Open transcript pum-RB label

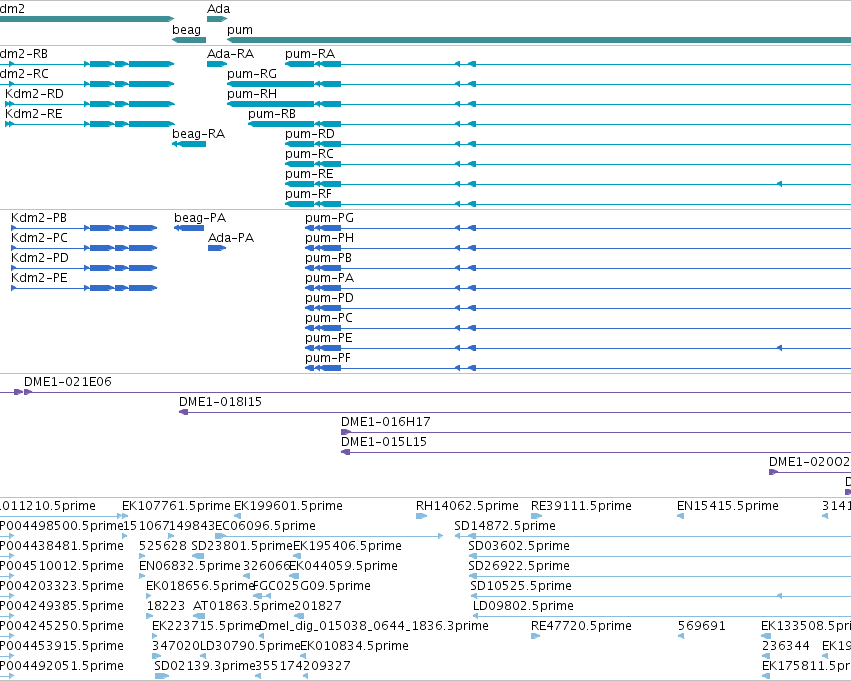[272, 114]
